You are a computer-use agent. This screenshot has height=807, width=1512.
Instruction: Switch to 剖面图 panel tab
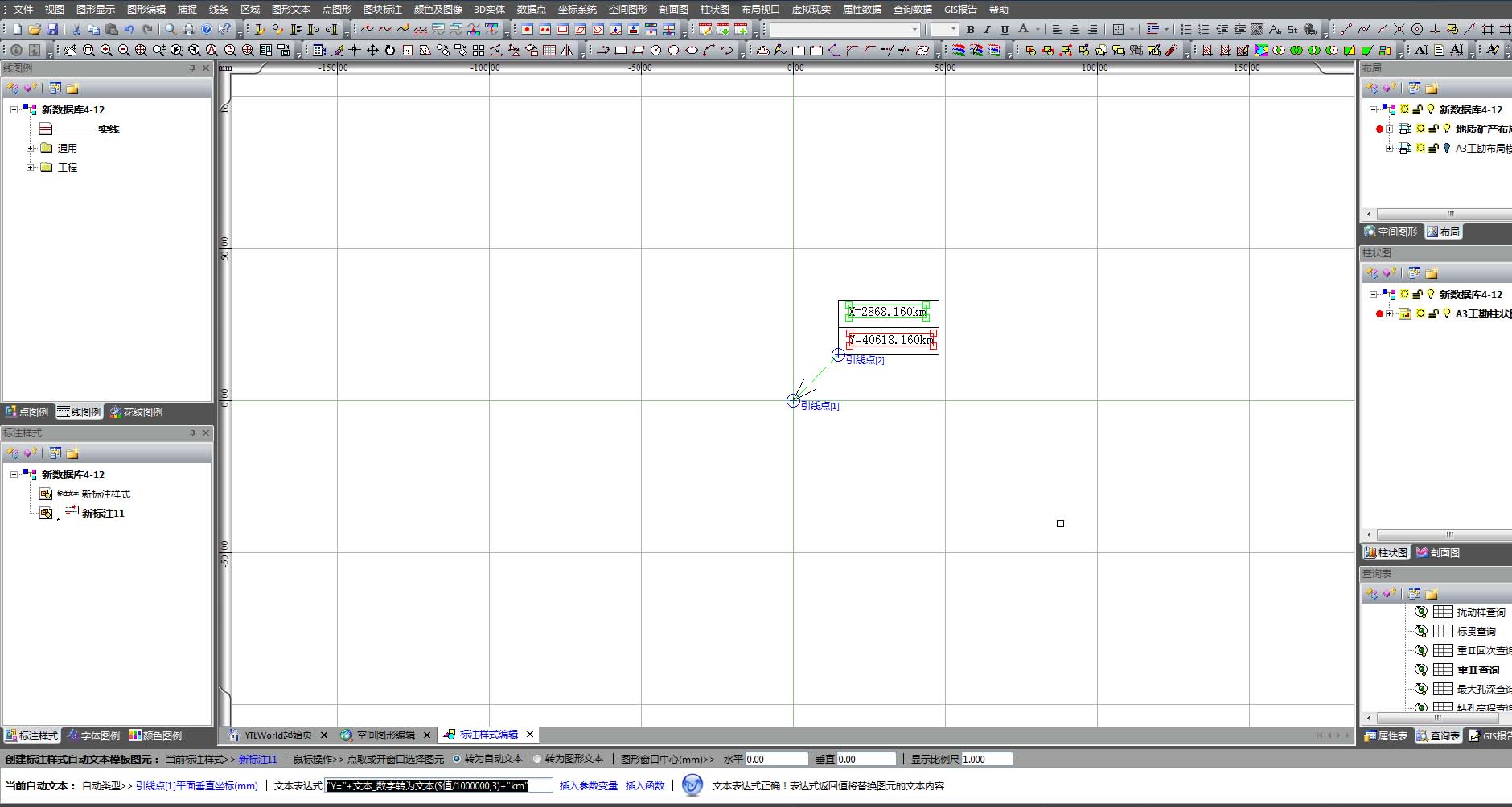coord(1438,552)
